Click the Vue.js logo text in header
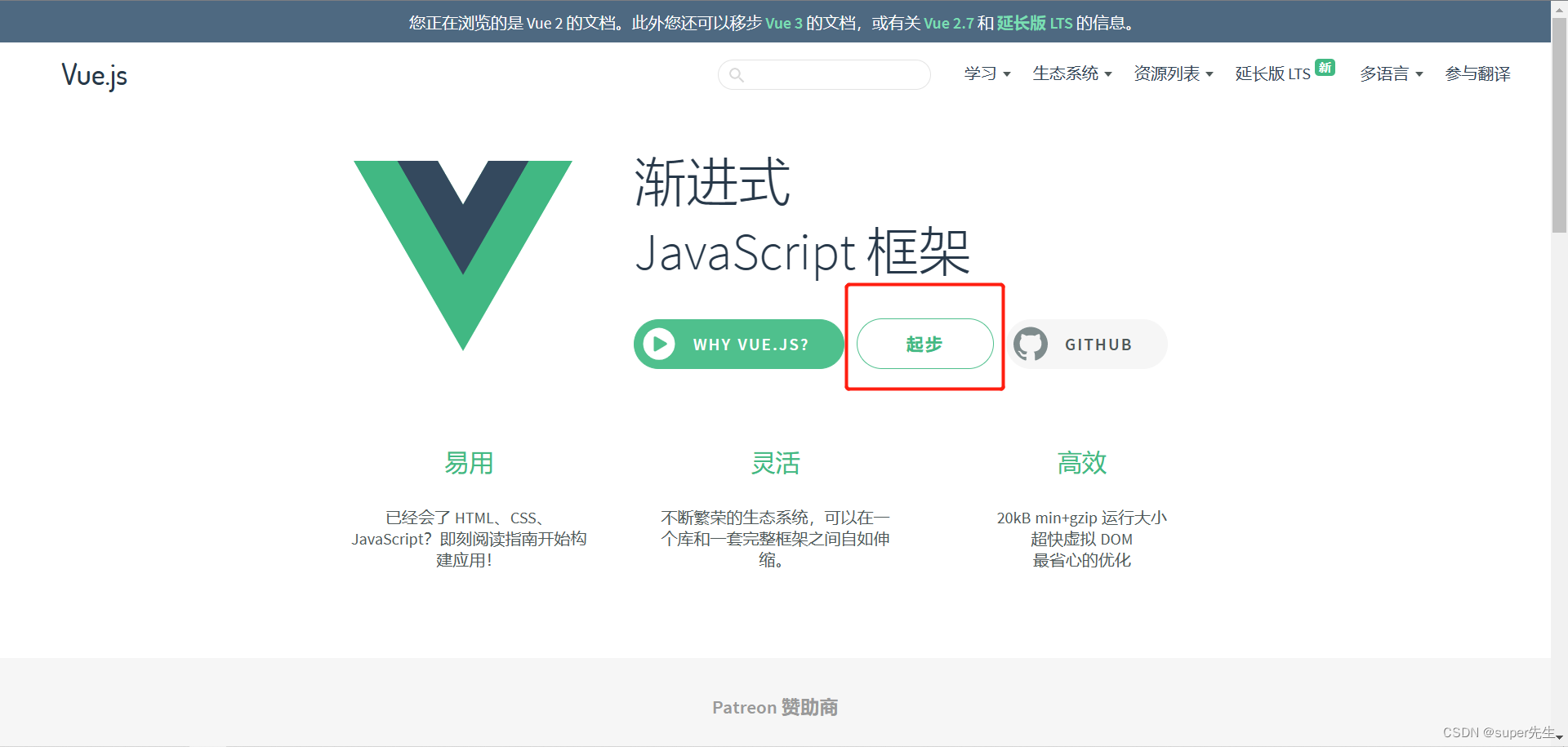This screenshot has height=747, width=1568. pos(95,75)
